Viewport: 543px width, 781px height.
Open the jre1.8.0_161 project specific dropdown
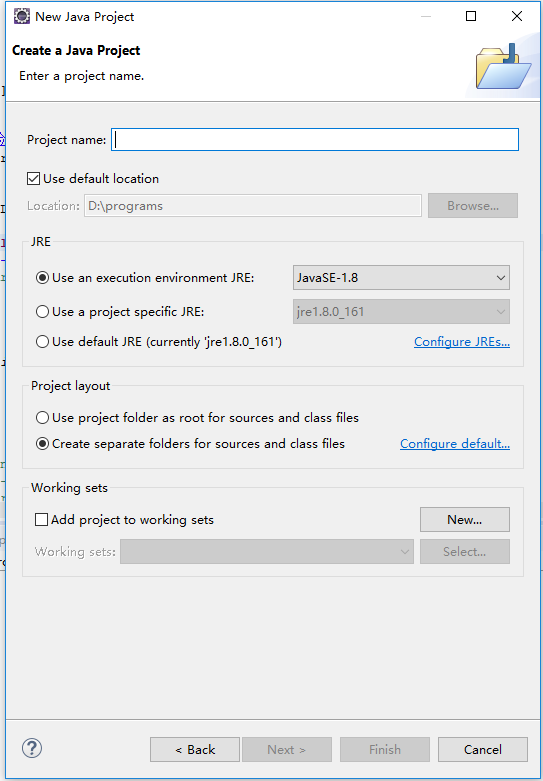click(401, 312)
